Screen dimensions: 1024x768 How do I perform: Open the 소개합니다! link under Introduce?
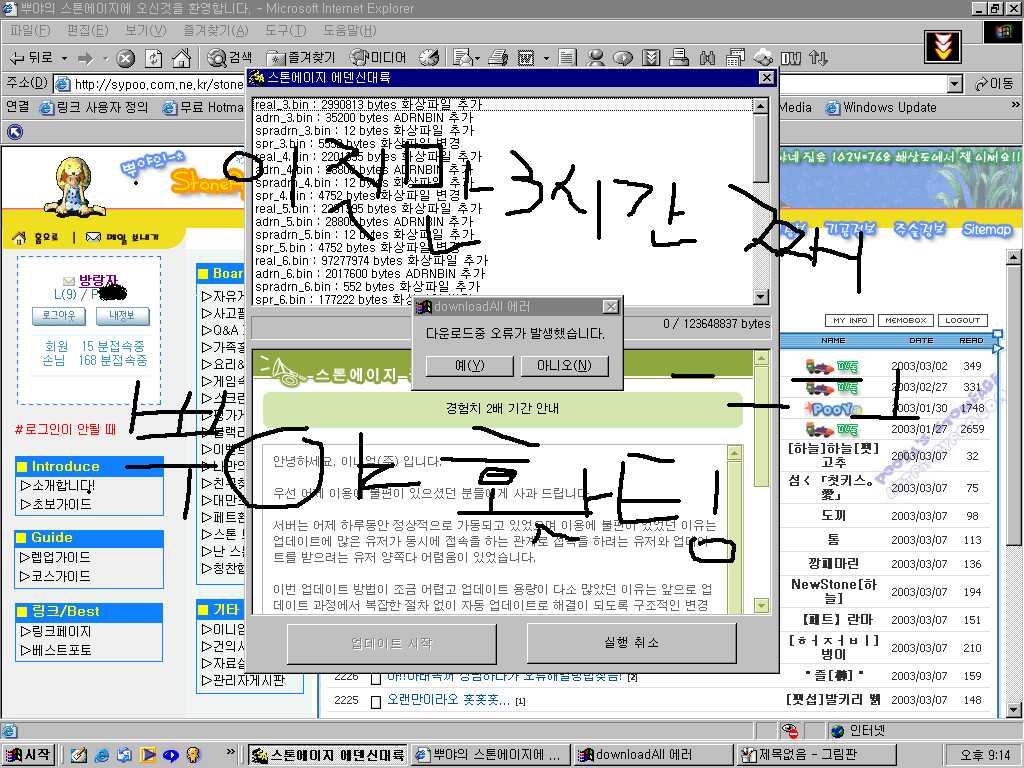(62, 486)
